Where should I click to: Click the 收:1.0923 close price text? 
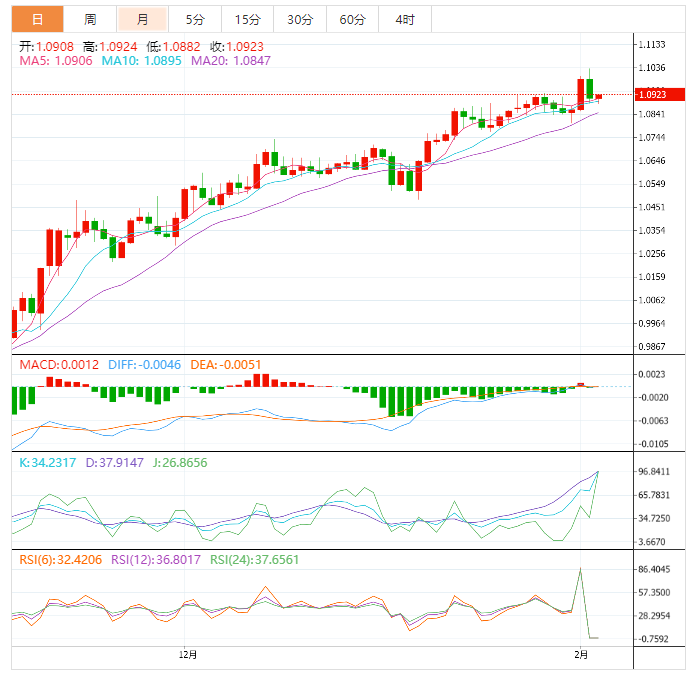click(237, 46)
